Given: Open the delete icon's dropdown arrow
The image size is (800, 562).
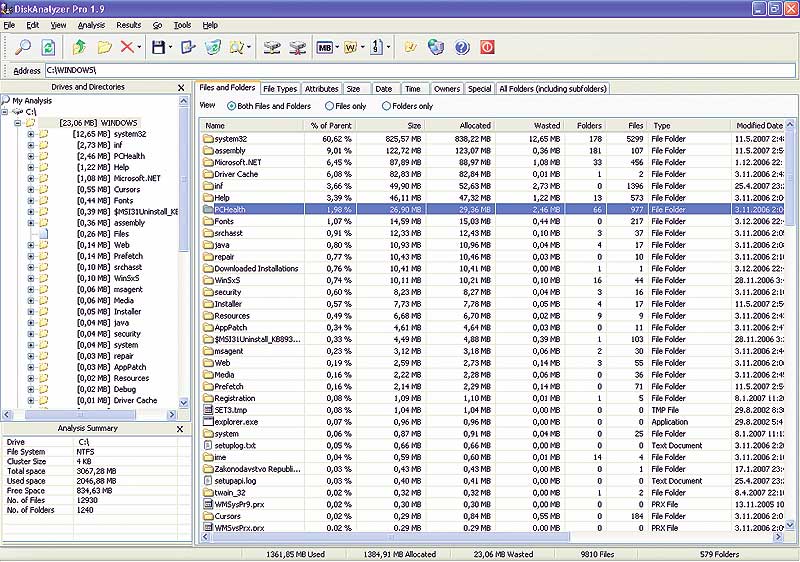Looking at the screenshot, I should point(139,47).
